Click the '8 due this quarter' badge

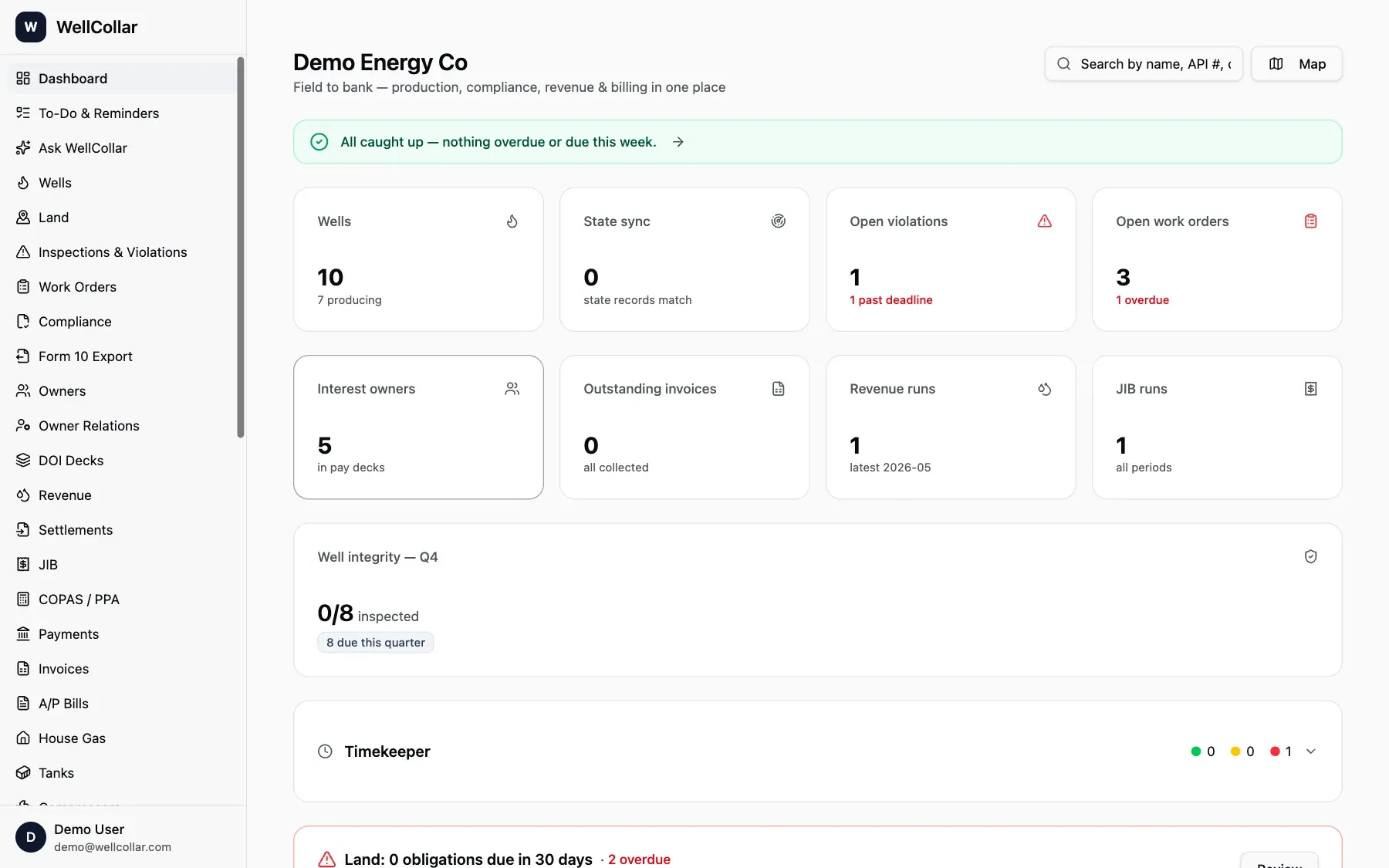coord(376,643)
